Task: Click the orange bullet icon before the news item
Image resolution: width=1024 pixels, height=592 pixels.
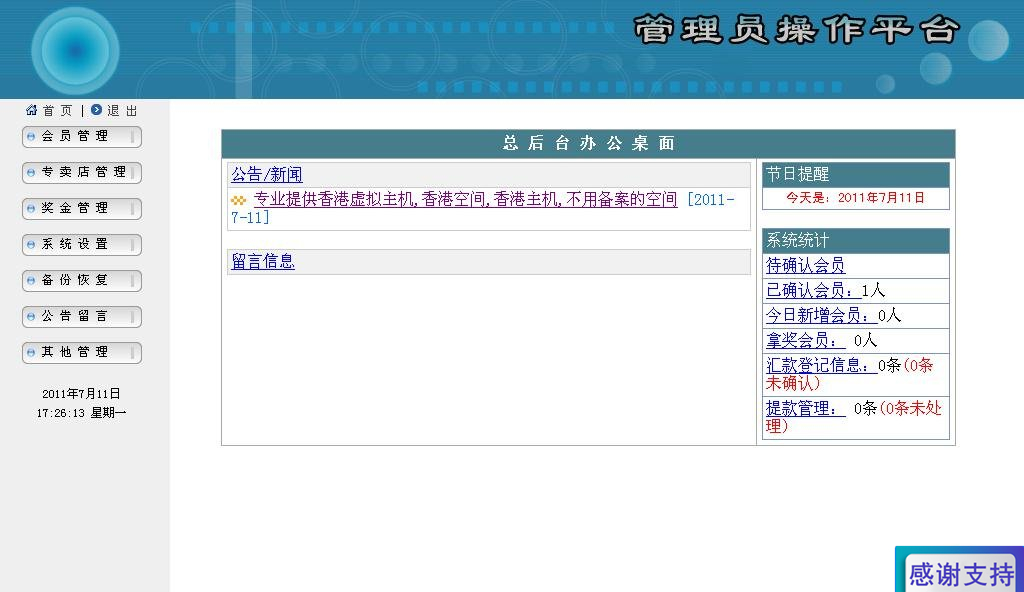Action: click(238, 200)
